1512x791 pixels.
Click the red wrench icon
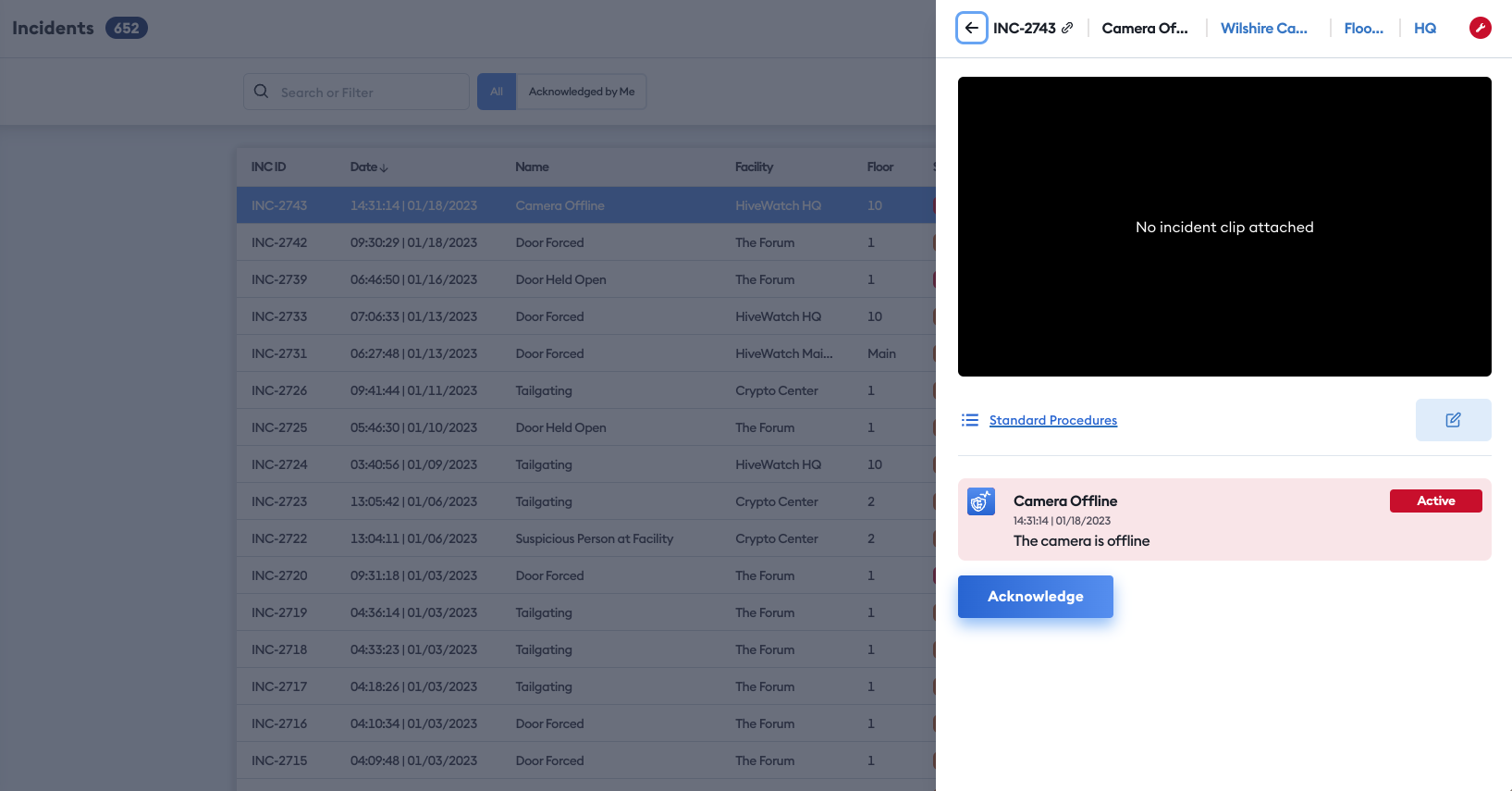(x=1480, y=28)
